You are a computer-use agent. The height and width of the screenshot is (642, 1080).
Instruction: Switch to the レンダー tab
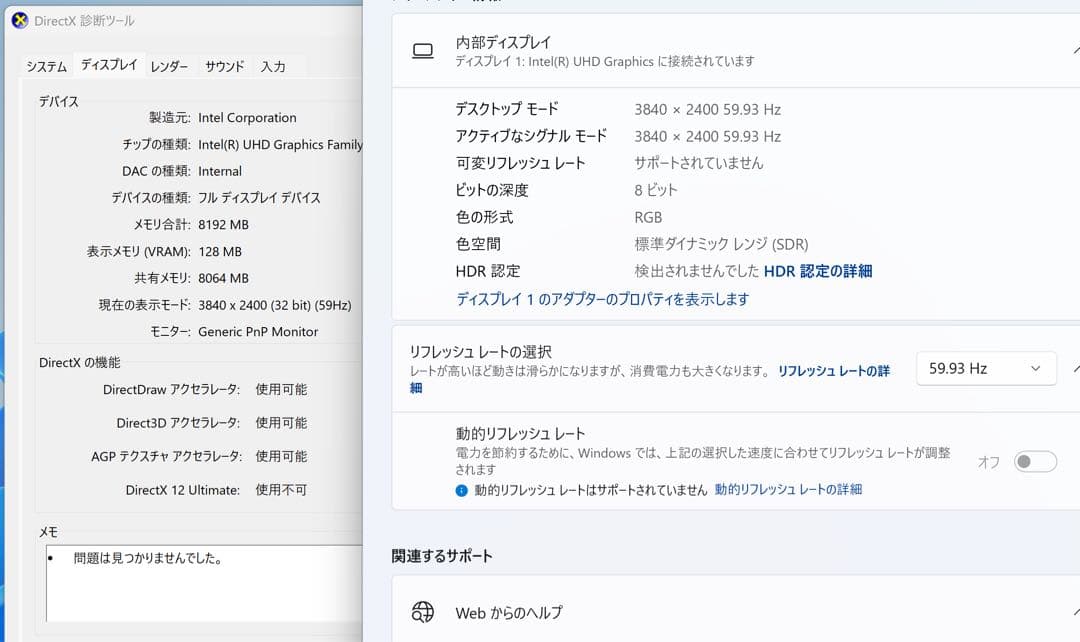tap(168, 65)
